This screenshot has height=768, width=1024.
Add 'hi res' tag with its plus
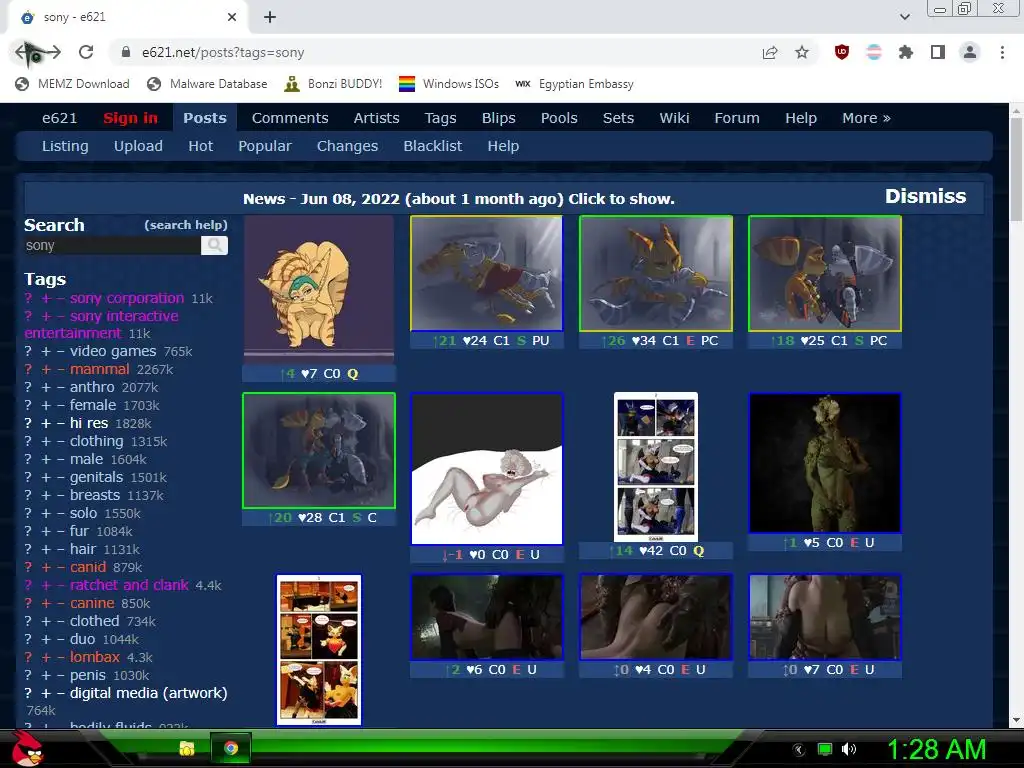(46, 423)
